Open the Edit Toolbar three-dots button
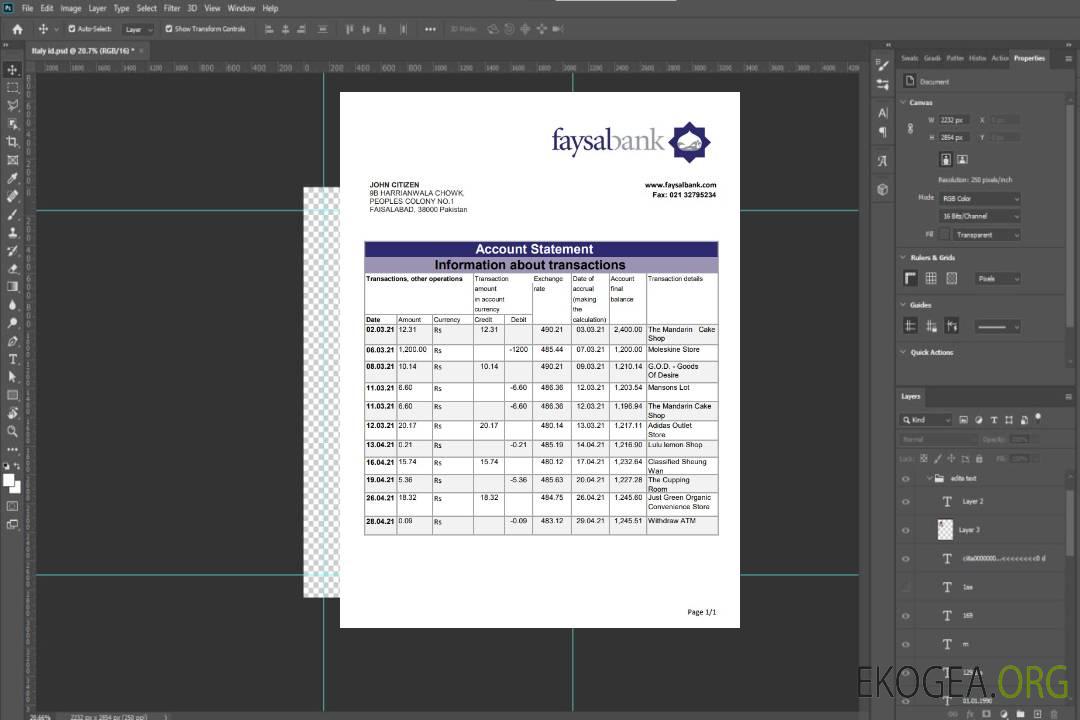 [12, 449]
